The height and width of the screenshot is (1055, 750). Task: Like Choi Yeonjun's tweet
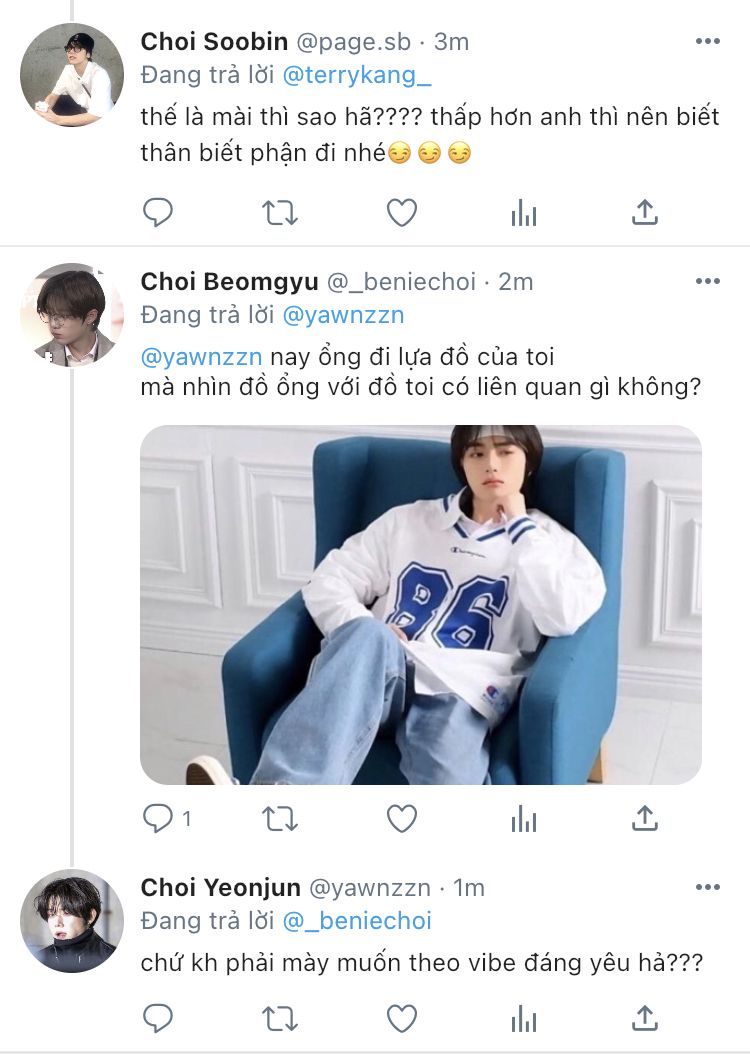click(x=401, y=1018)
